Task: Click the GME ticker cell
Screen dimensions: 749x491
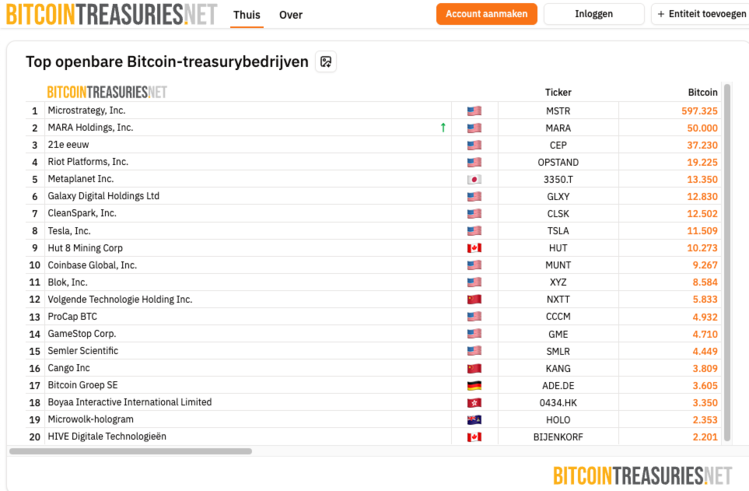Action: [x=558, y=334]
